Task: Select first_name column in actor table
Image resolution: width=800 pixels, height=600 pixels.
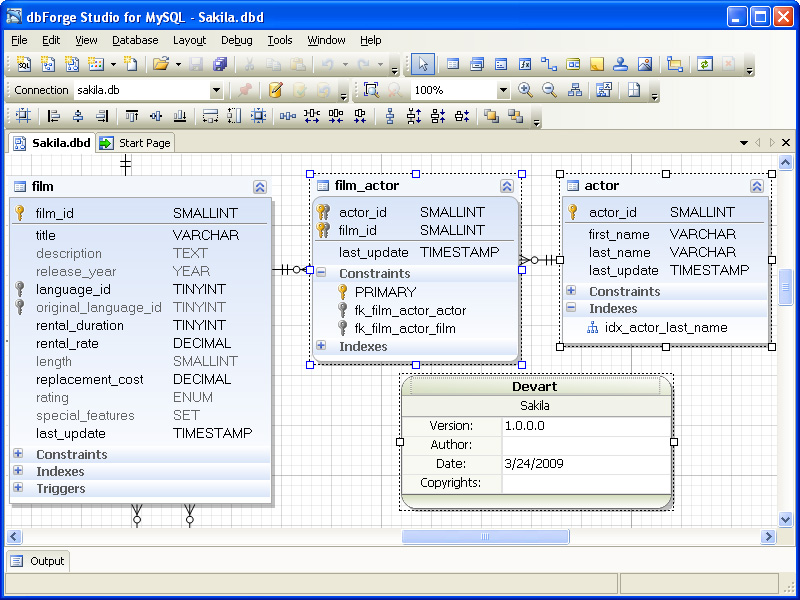Action: (666, 234)
